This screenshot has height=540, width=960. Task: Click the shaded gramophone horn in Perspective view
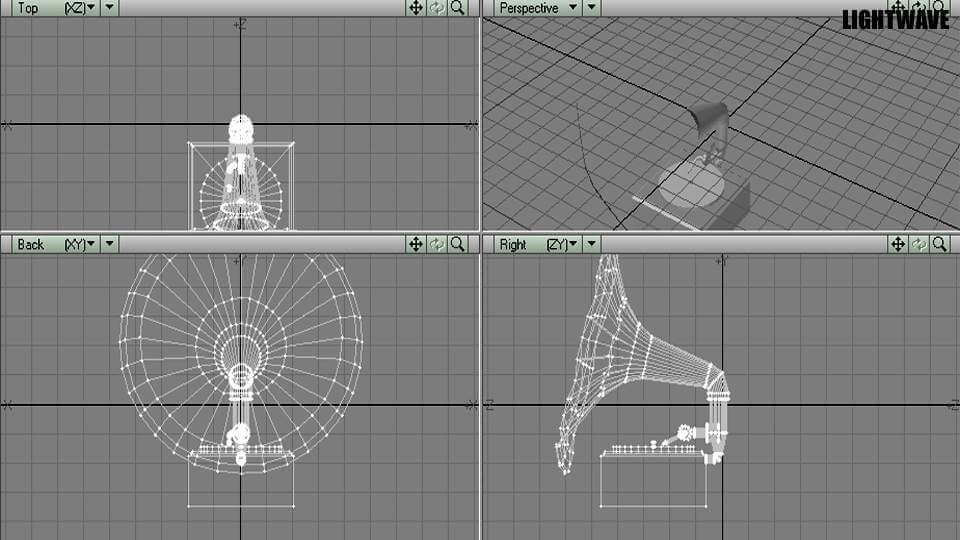coord(707,121)
